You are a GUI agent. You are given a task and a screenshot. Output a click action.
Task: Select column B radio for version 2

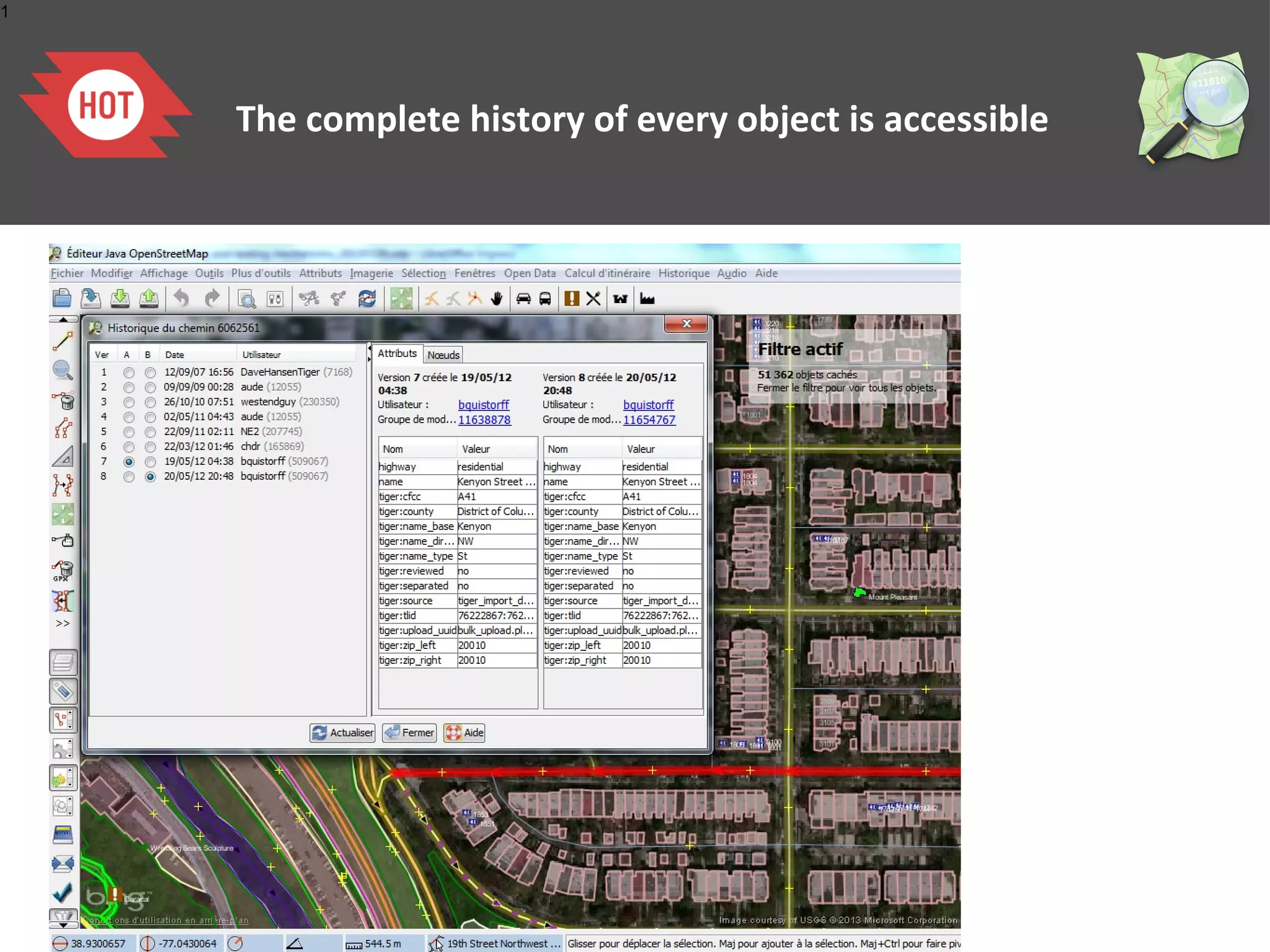click(150, 387)
